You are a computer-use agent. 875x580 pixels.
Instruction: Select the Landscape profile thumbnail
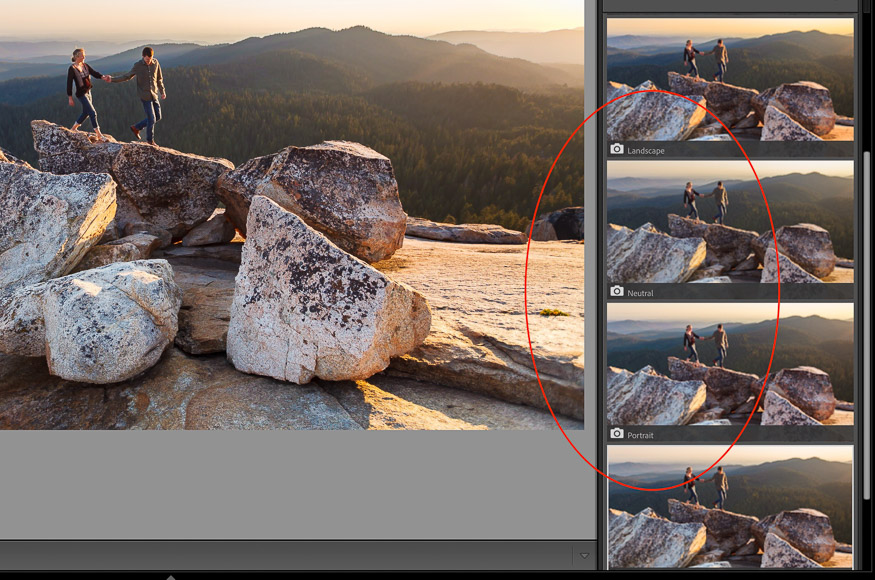click(730, 79)
